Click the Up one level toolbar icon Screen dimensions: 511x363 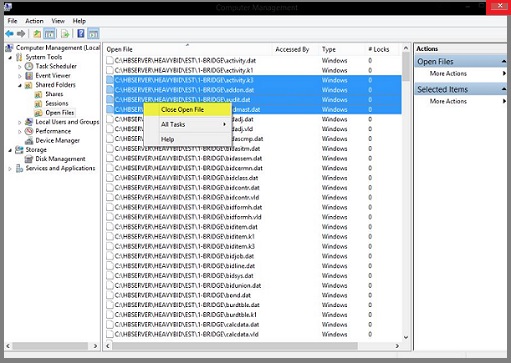[x=37, y=34]
